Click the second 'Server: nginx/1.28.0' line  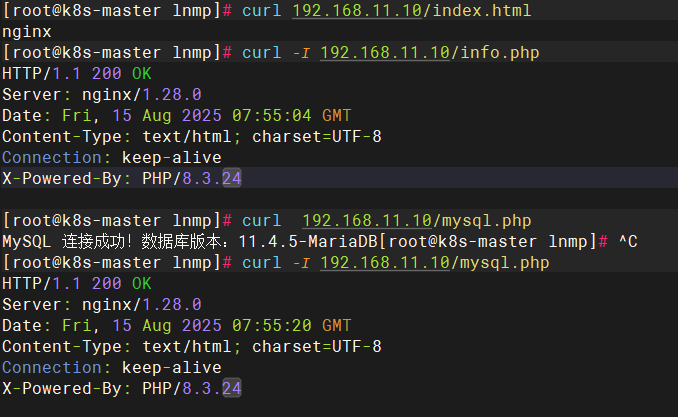pos(102,305)
